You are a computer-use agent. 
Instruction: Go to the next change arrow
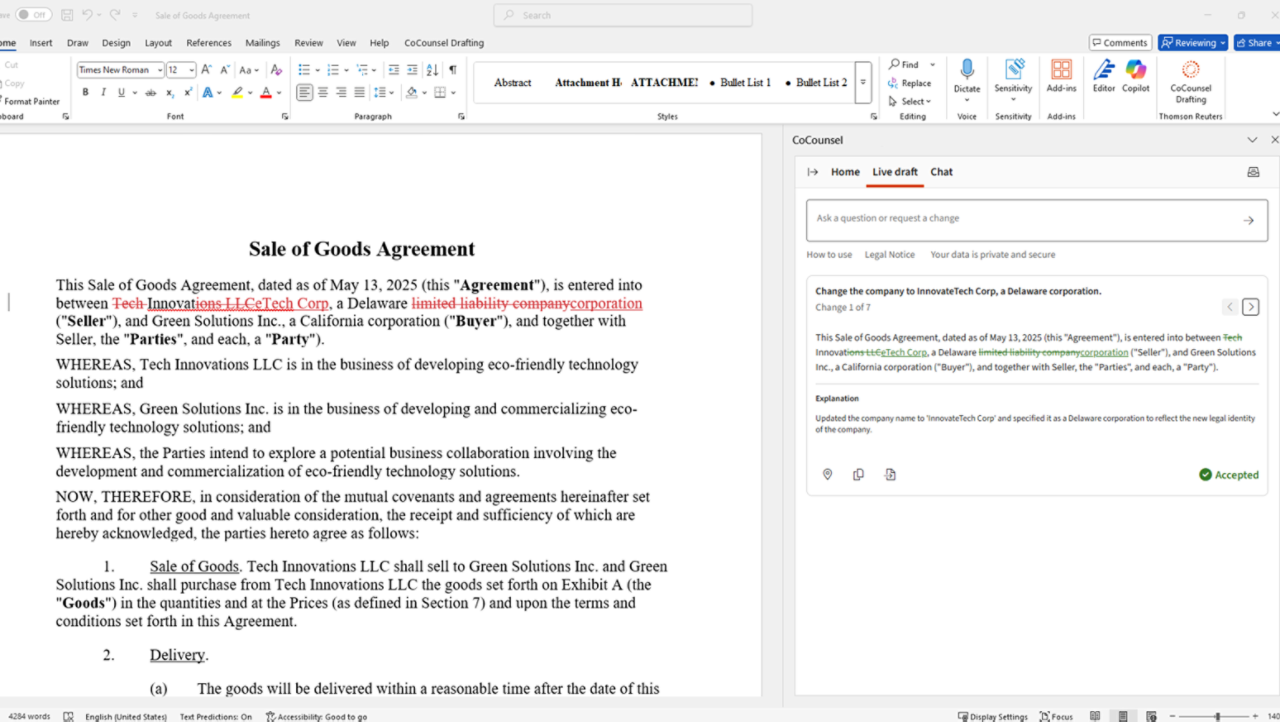pos(1250,307)
